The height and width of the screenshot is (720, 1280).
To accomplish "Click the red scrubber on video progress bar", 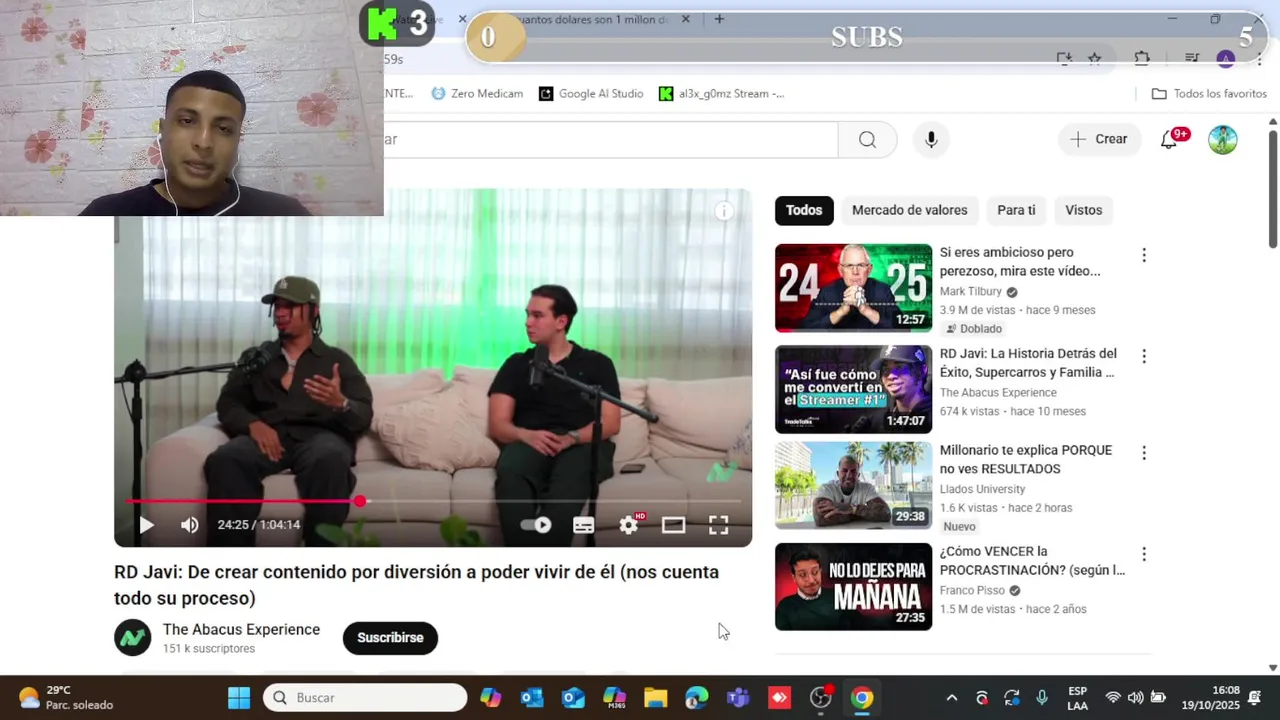I will (x=360, y=500).
